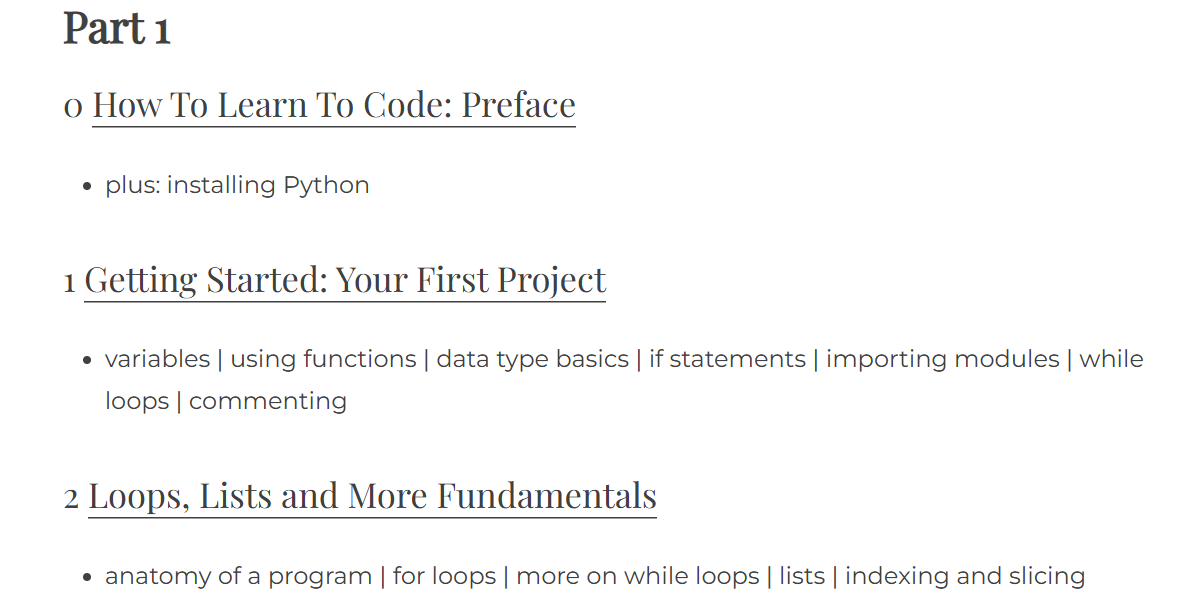Click the 'if statements' topic text
This screenshot has height=602, width=1182.
(727, 359)
